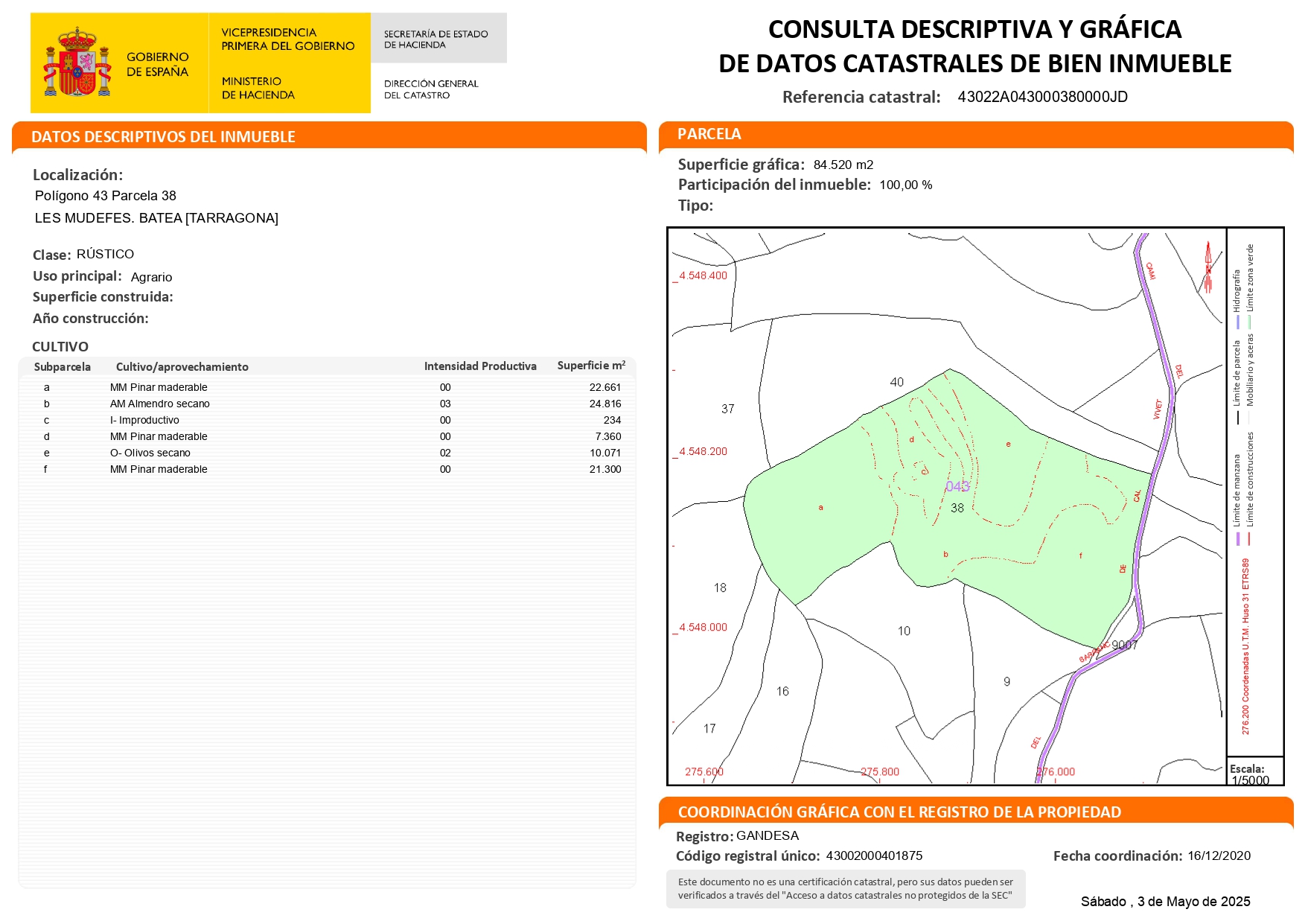Click the Spanish coat of arms emblem
This screenshot has height=924, width=1308.
[x=77, y=63]
